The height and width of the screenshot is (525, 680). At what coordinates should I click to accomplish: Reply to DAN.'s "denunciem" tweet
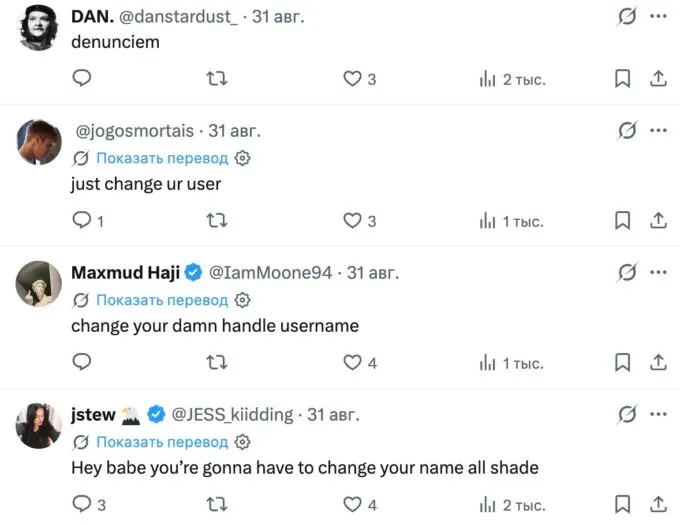pos(82,78)
